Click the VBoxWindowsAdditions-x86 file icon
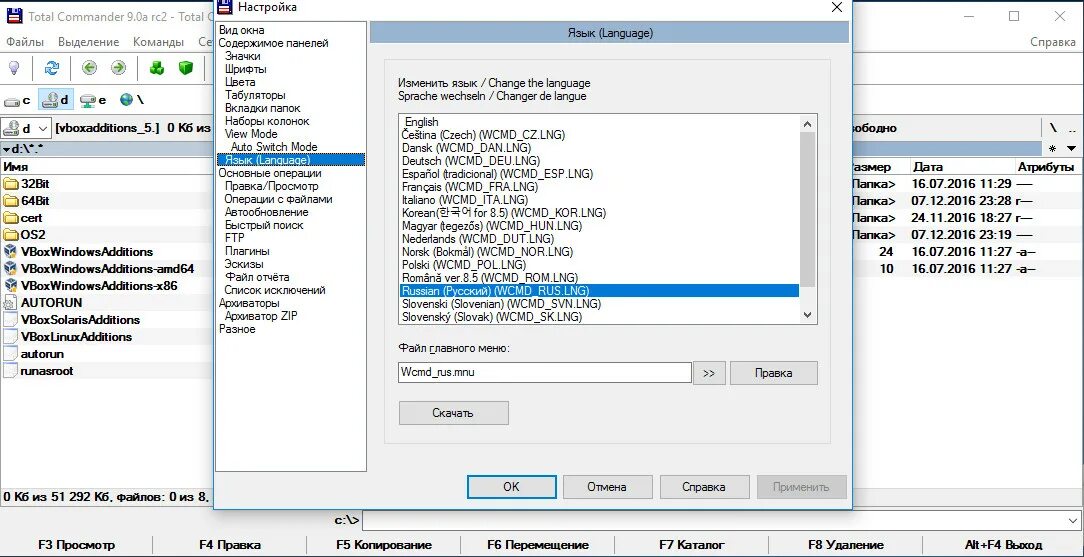Screen dimensions: 1084x557 pos(10,285)
